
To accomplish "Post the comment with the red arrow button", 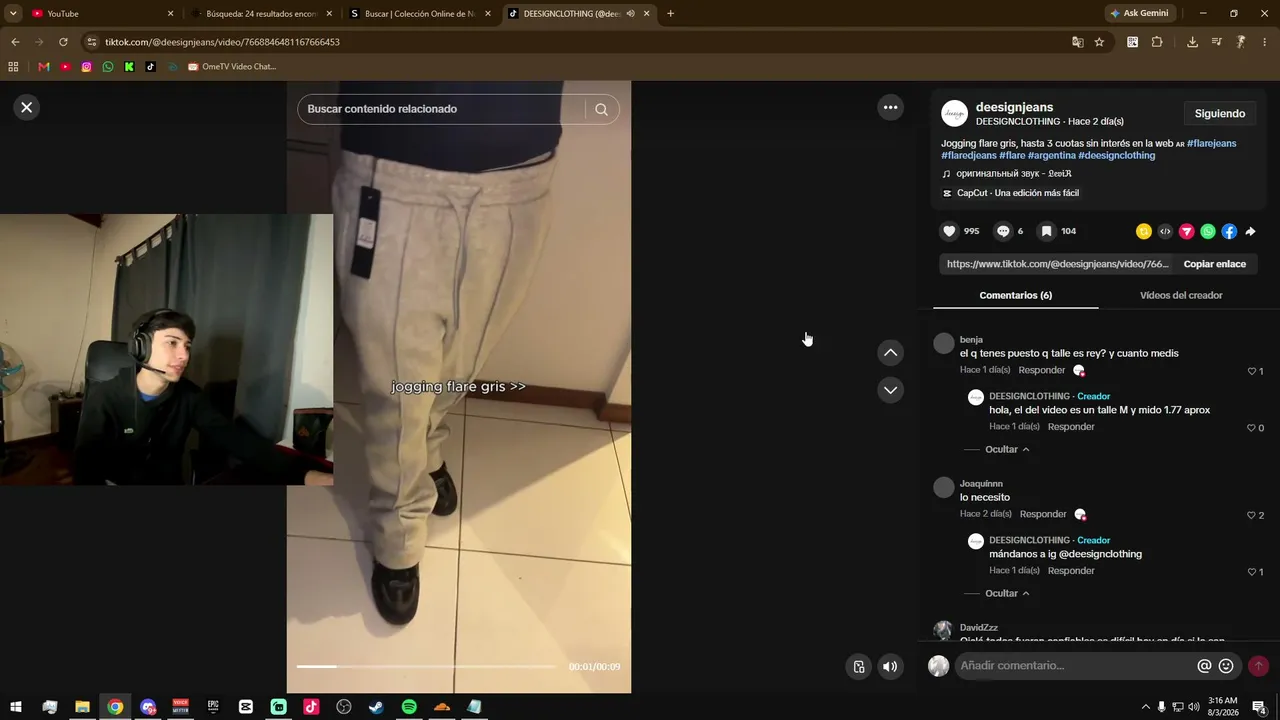I will [1258, 666].
